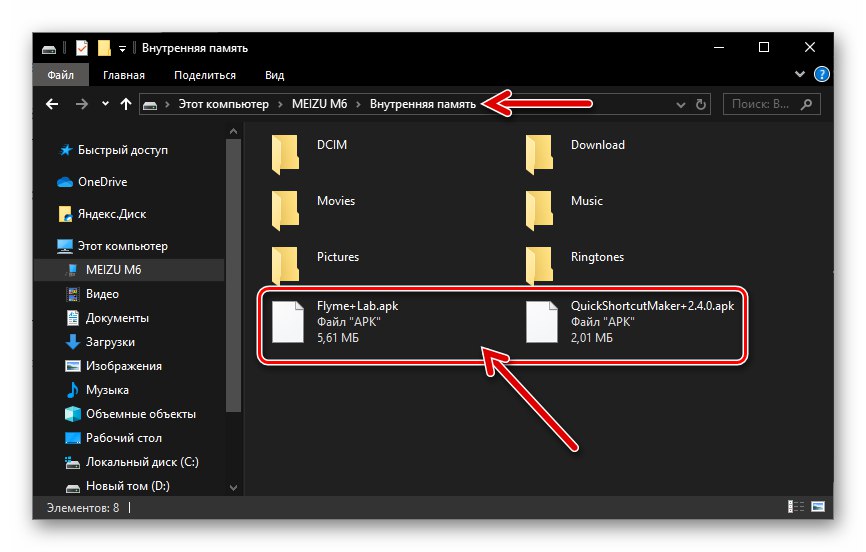Switch to details view in status bar
The width and height of the screenshot is (866, 552).
tap(795, 507)
